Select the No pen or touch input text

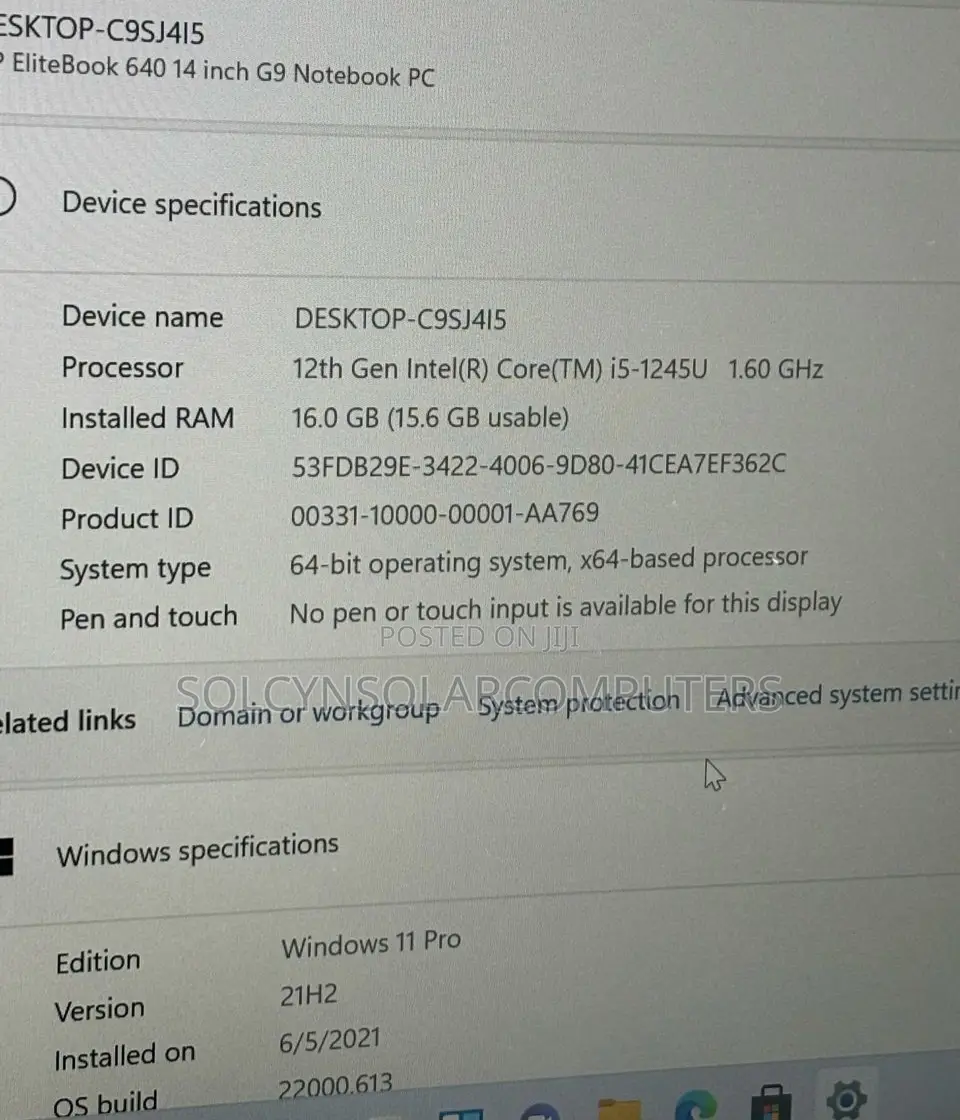tap(565, 609)
